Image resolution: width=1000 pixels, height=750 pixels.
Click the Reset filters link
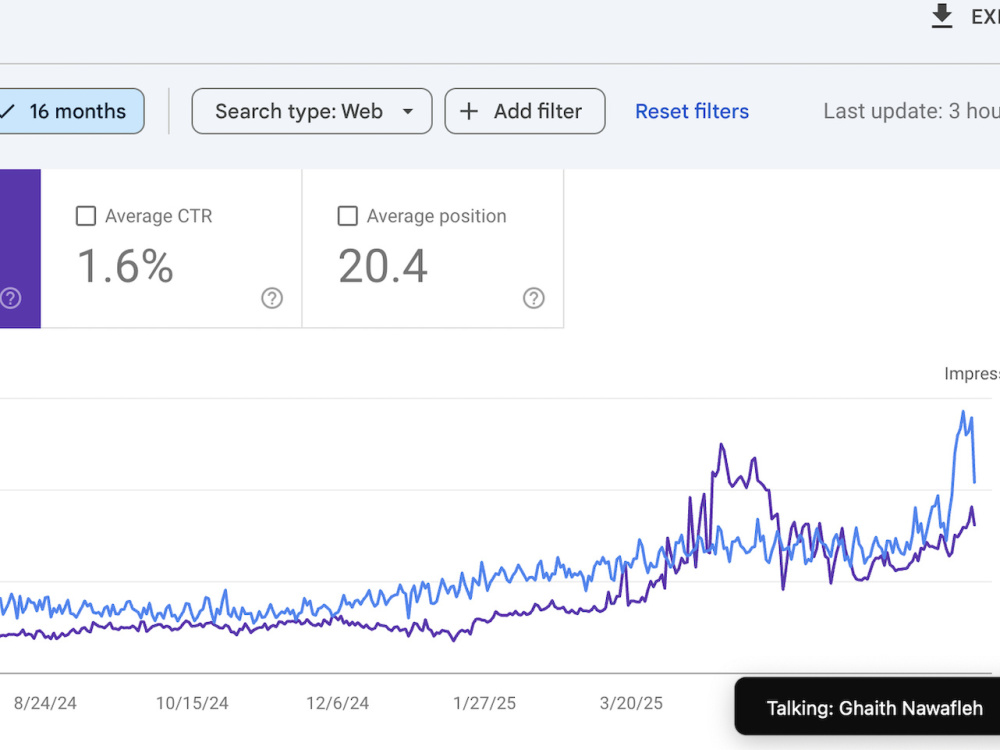[692, 111]
